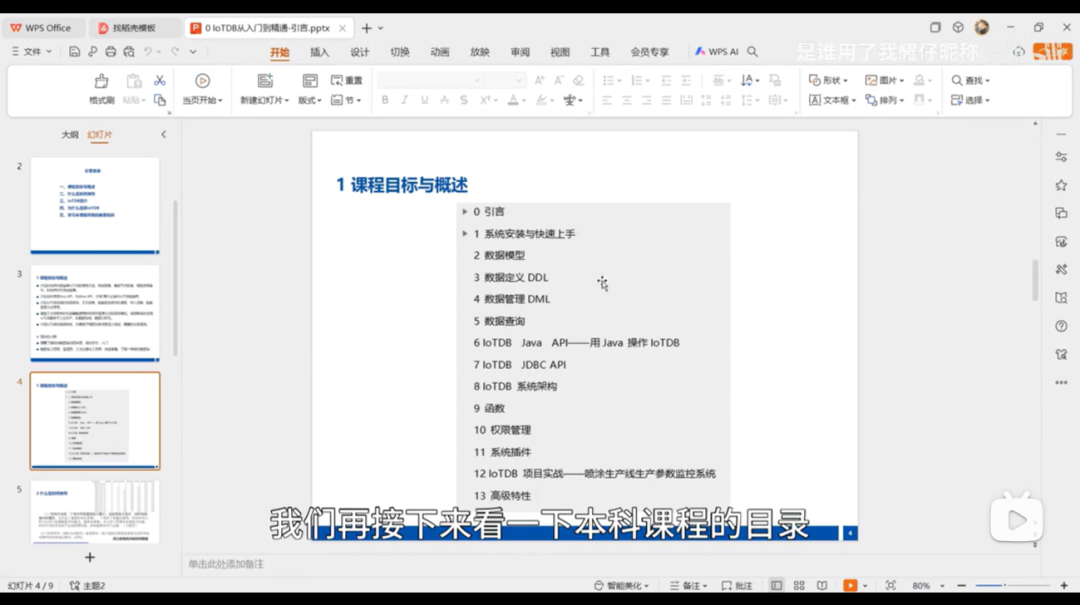Click the Undo arrow icon
The width and height of the screenshot is (1080, 605).
147,52
